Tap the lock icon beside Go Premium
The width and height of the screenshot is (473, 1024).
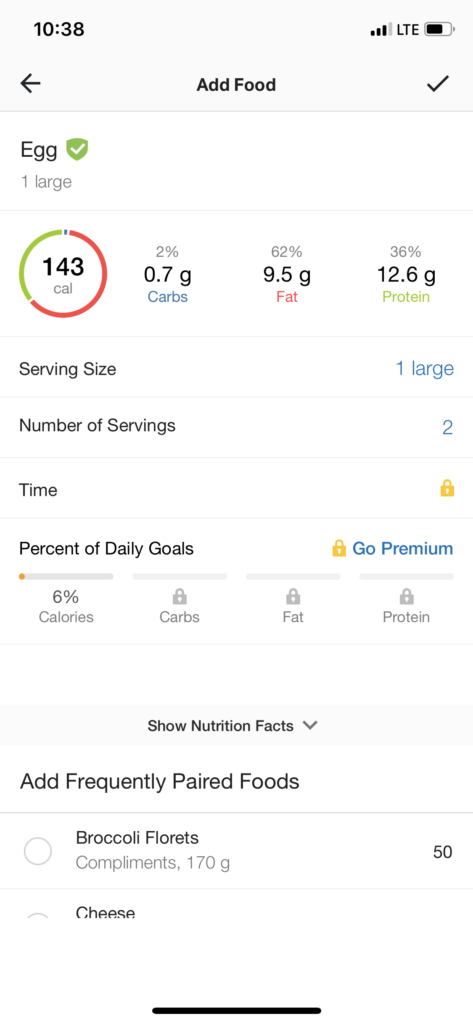coord(338,548)
